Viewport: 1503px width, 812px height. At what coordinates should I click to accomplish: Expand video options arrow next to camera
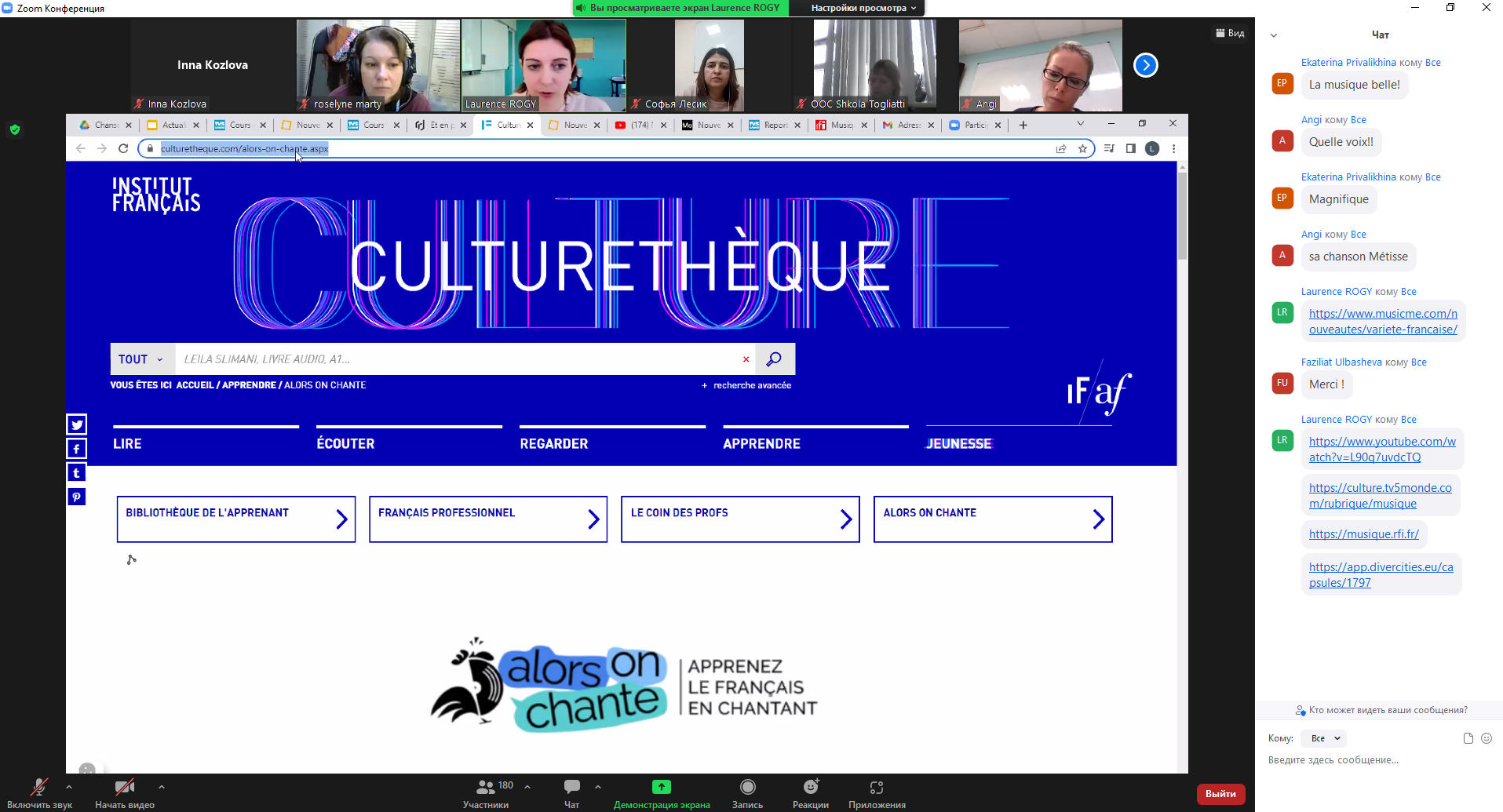pos(162,786)
